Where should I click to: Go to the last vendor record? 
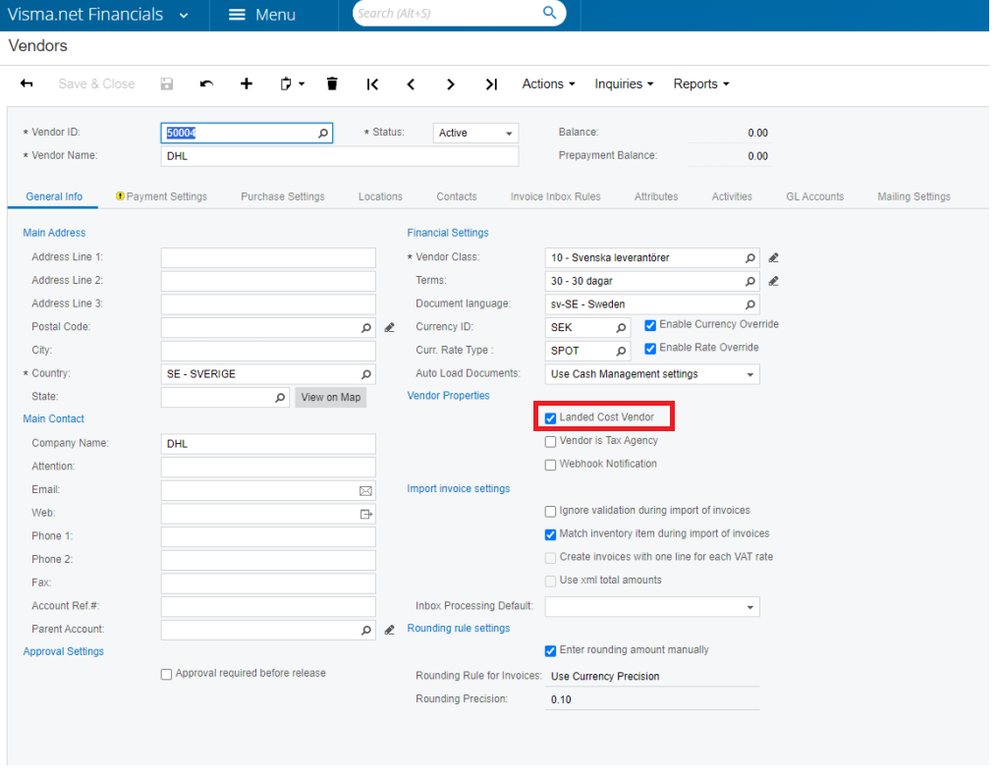[491, 84]
